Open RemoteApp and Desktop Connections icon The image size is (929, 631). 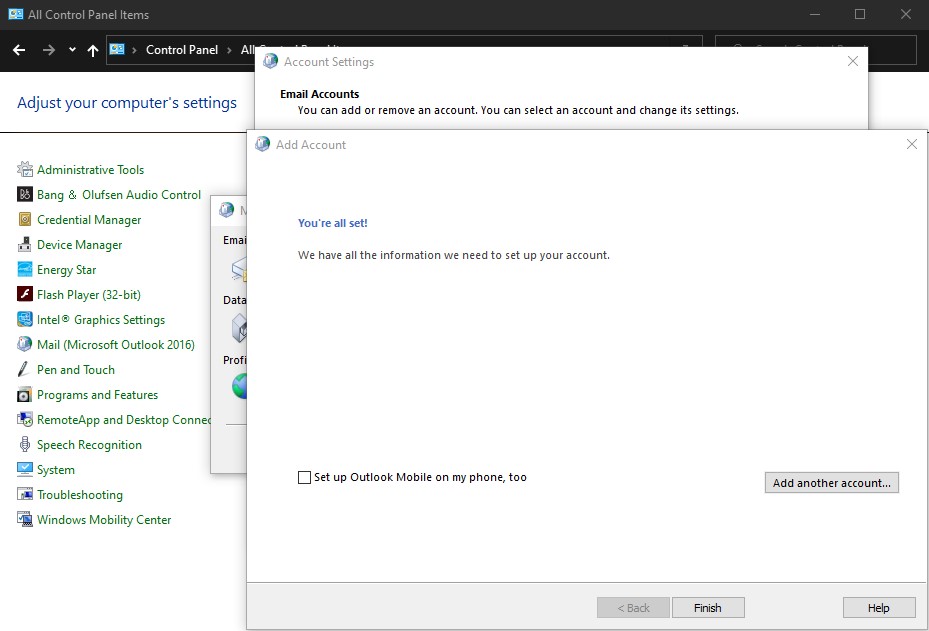25,419
